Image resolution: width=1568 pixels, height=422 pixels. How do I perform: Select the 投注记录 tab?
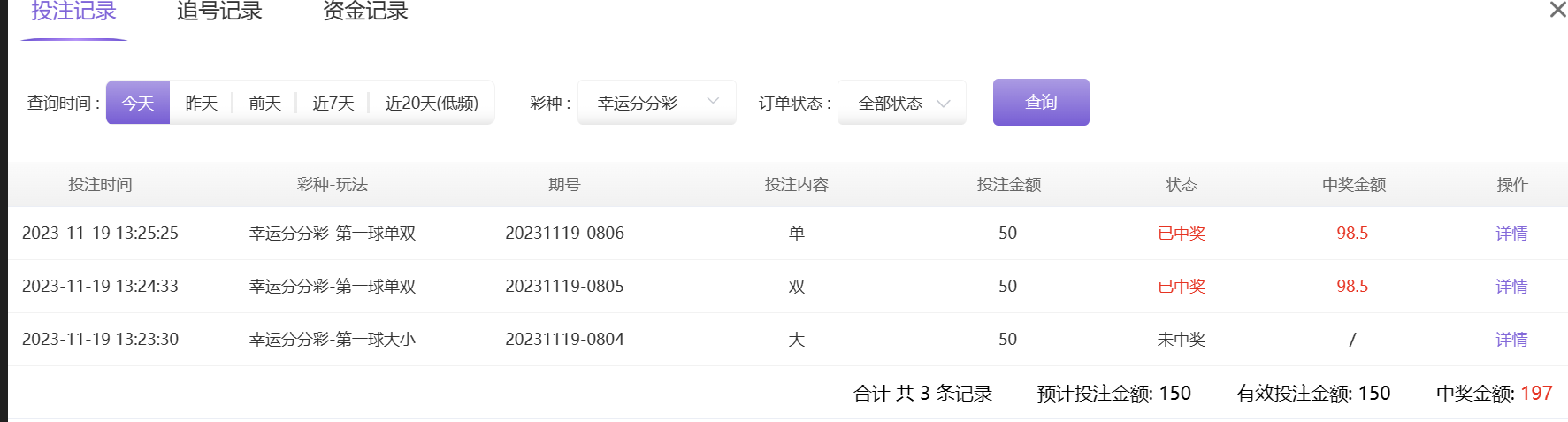tap(73, 12)
